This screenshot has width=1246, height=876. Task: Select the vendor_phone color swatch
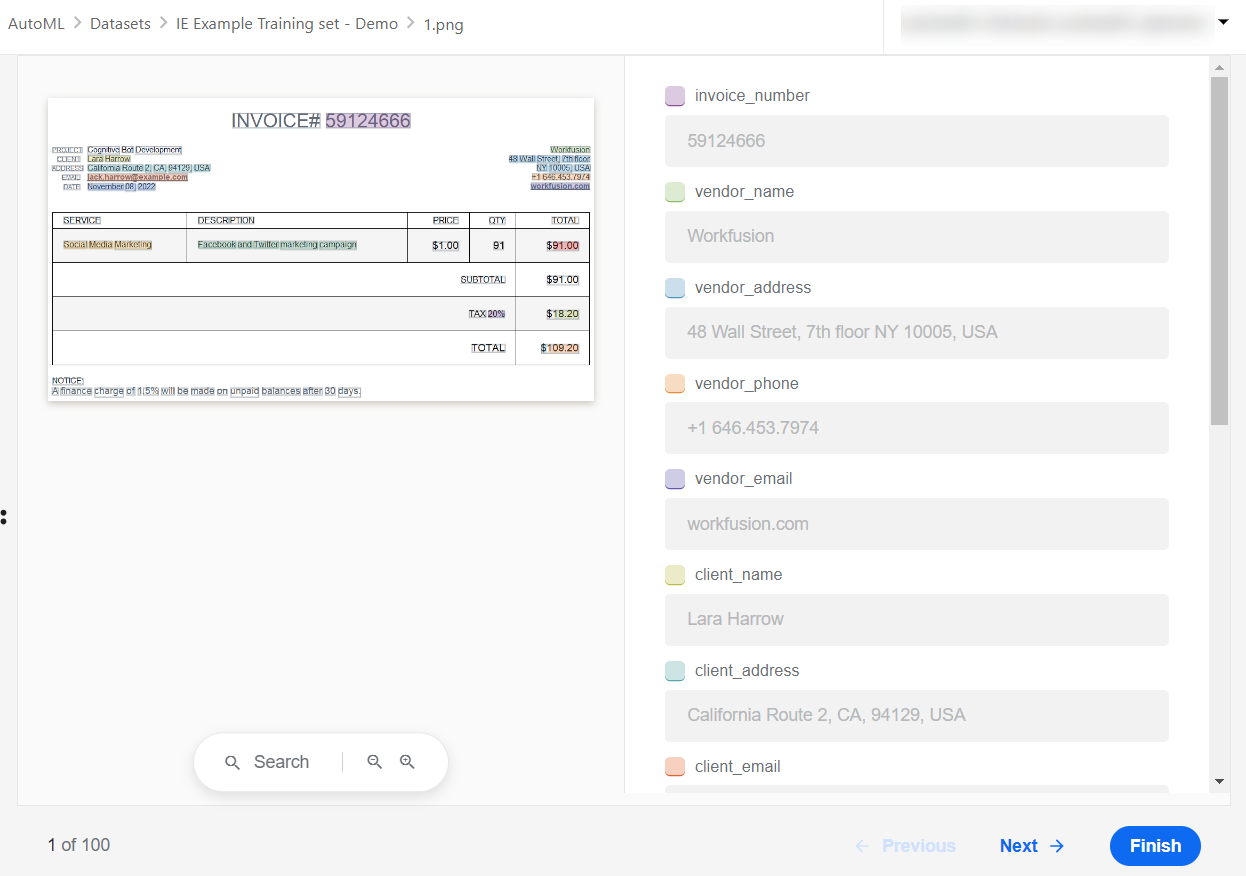click(x=675, y=384)
